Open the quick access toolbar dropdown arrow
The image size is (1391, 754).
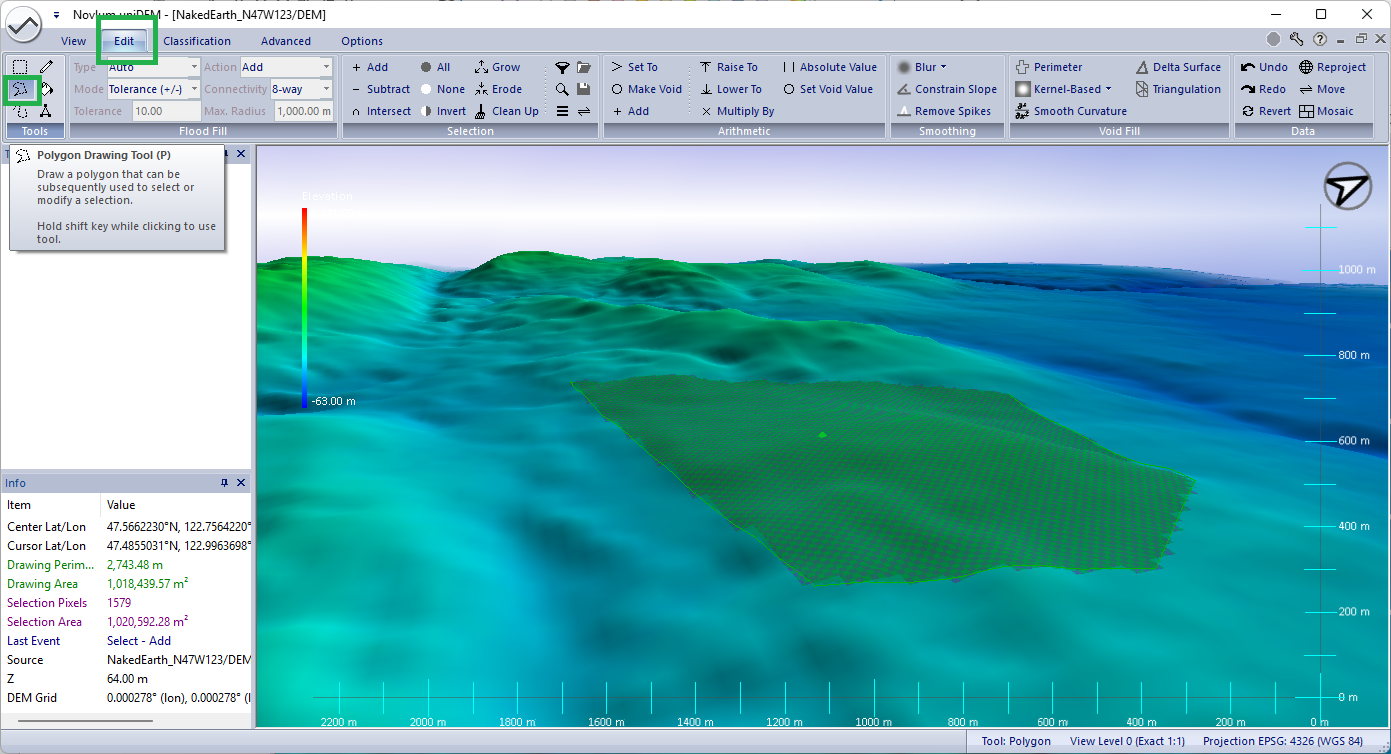coord(57,15)
